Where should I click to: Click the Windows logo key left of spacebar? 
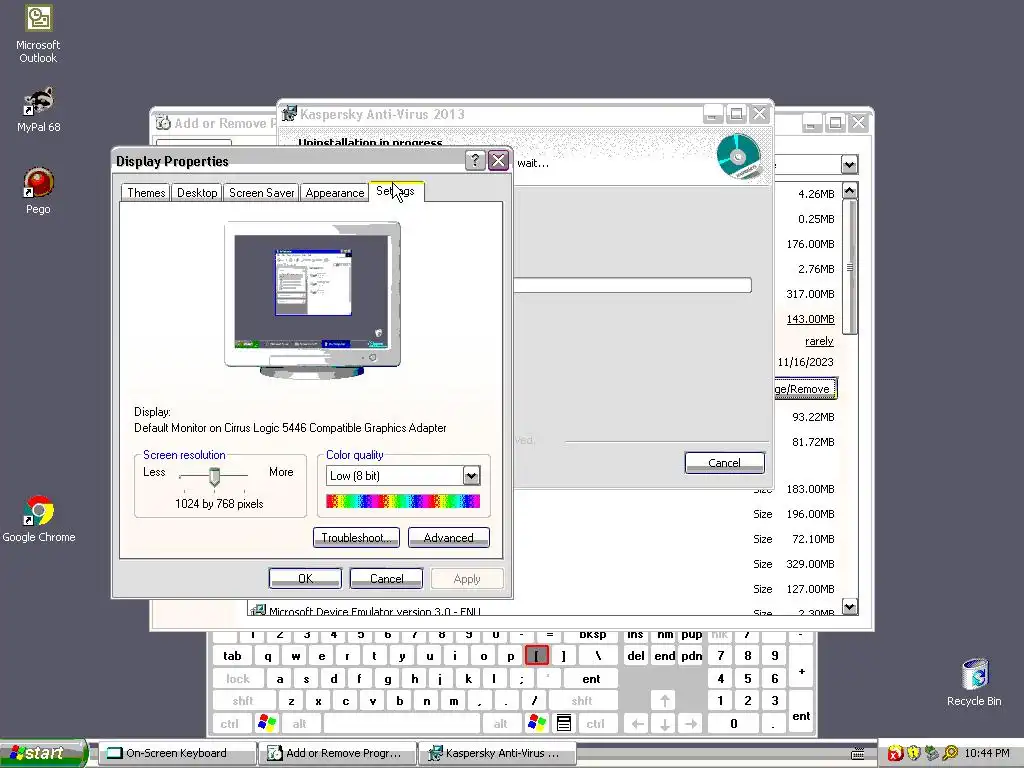(267, 723)
